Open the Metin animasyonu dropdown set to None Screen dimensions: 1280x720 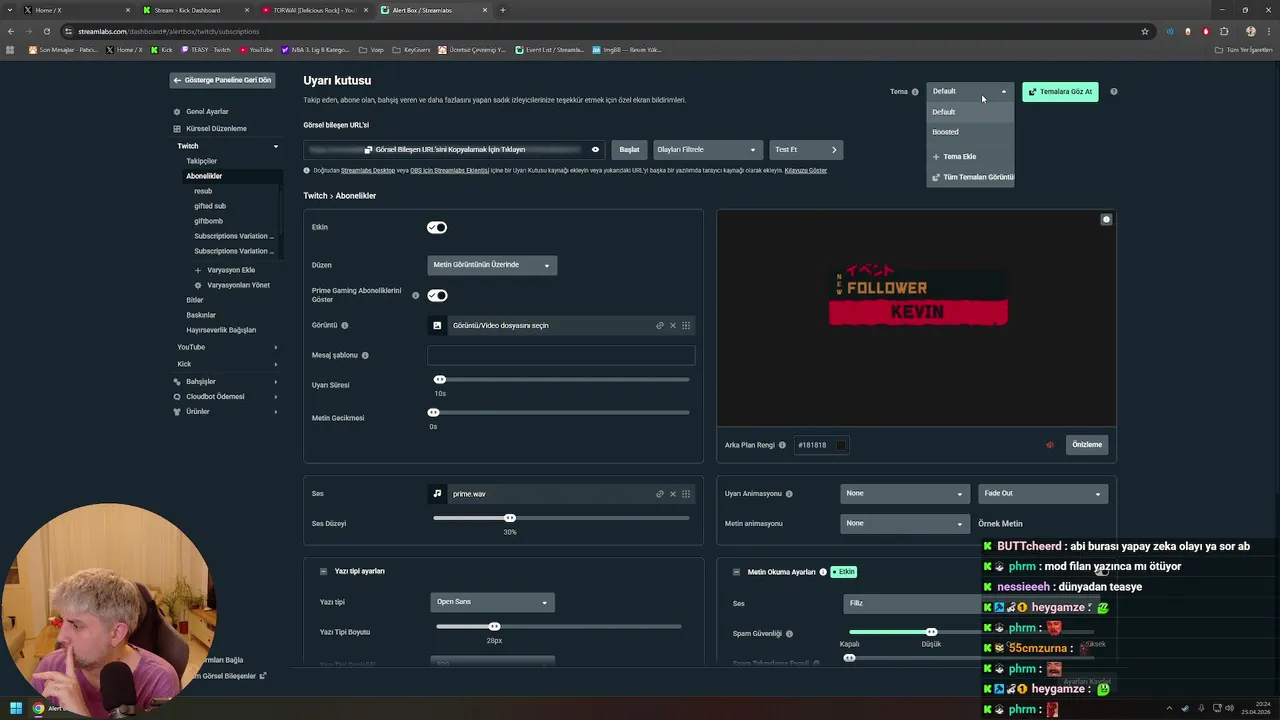click(x=904, y=523)
